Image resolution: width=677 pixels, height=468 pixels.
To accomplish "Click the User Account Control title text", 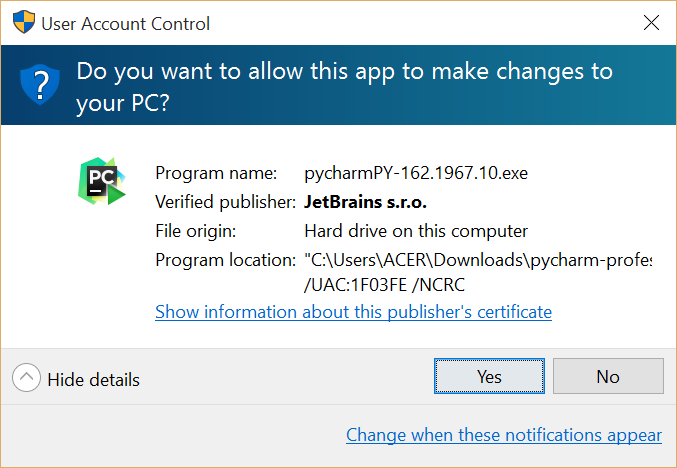I will [126, 24].
